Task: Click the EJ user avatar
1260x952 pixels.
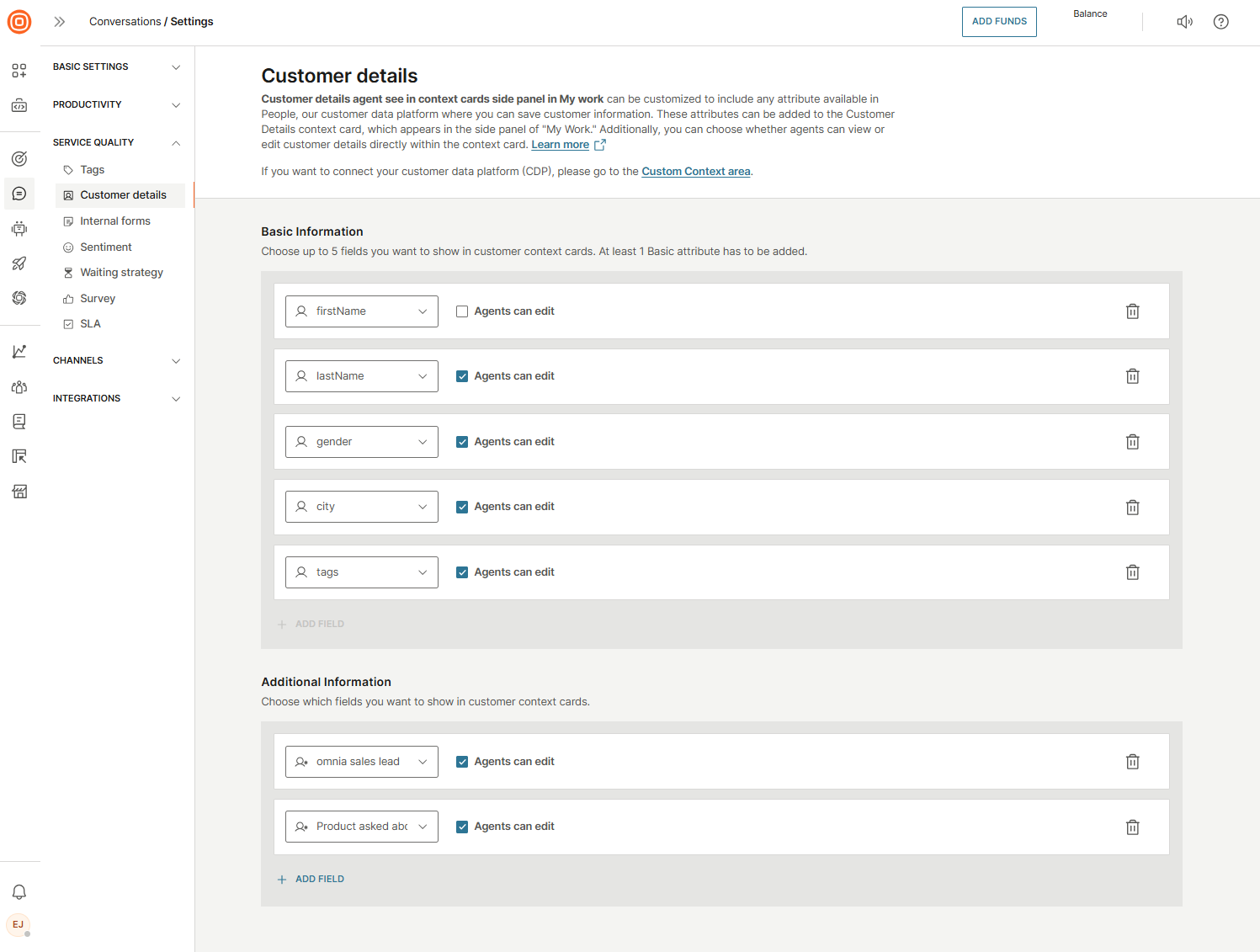Action: tap(19, 925)
